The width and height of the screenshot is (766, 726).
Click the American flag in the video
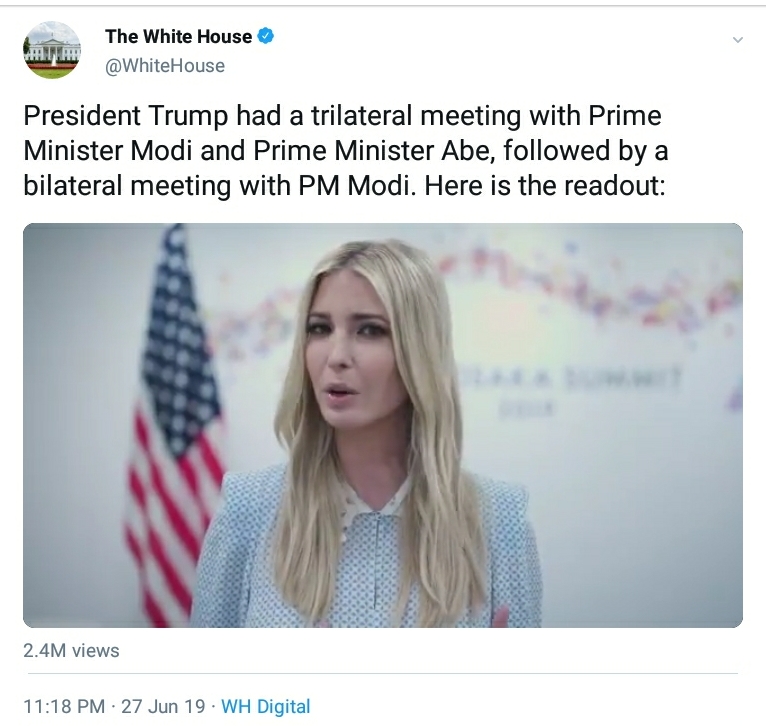coord(171,425)
